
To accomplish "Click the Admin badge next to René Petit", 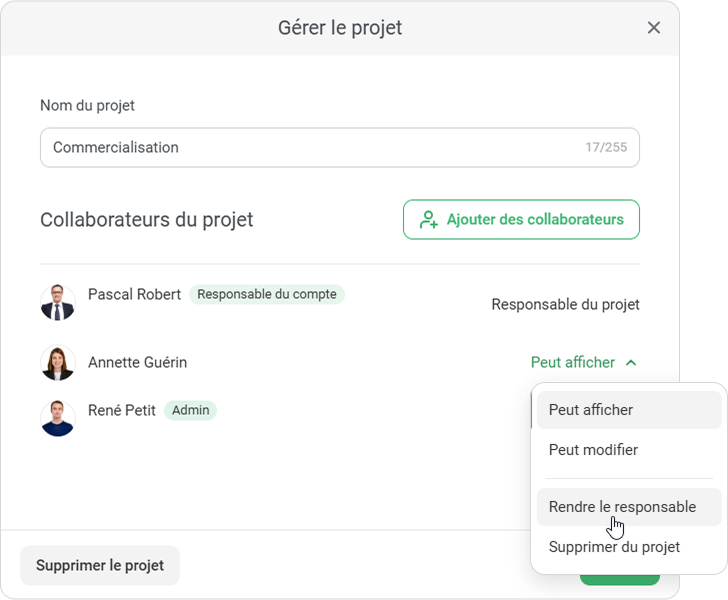I will pyautogui.click(x=190, y=410).
